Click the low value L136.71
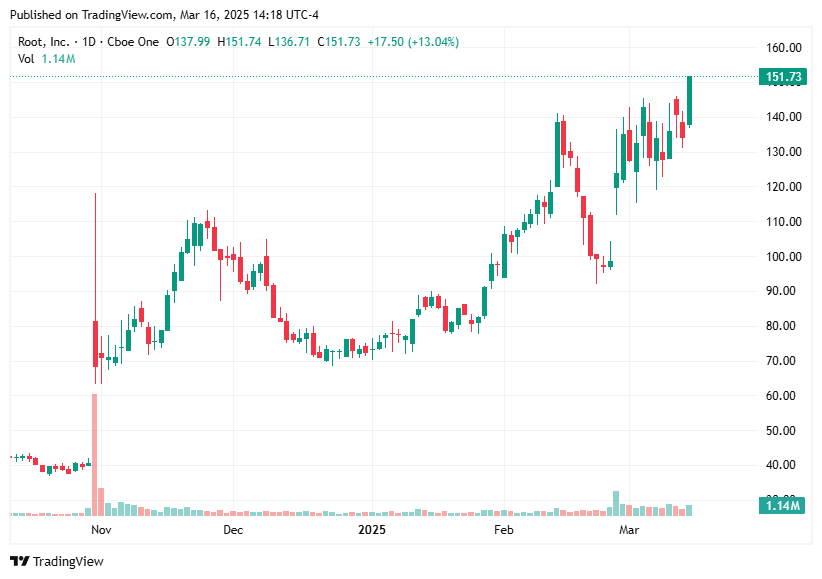The width and height of the screenshot is (822, 579). [x=289, y=42]
